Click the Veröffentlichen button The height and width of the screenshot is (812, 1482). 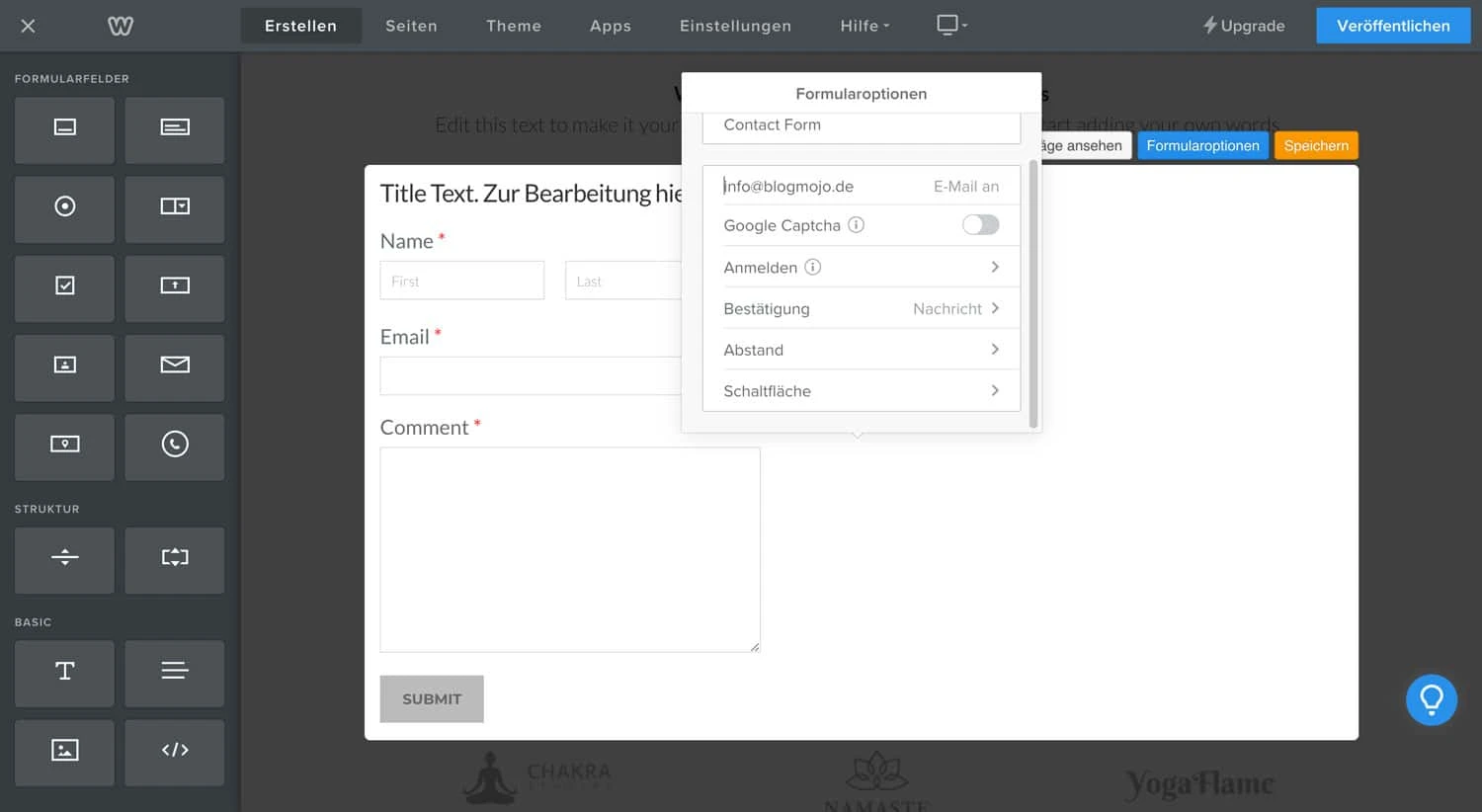[x=1393, y=26]
